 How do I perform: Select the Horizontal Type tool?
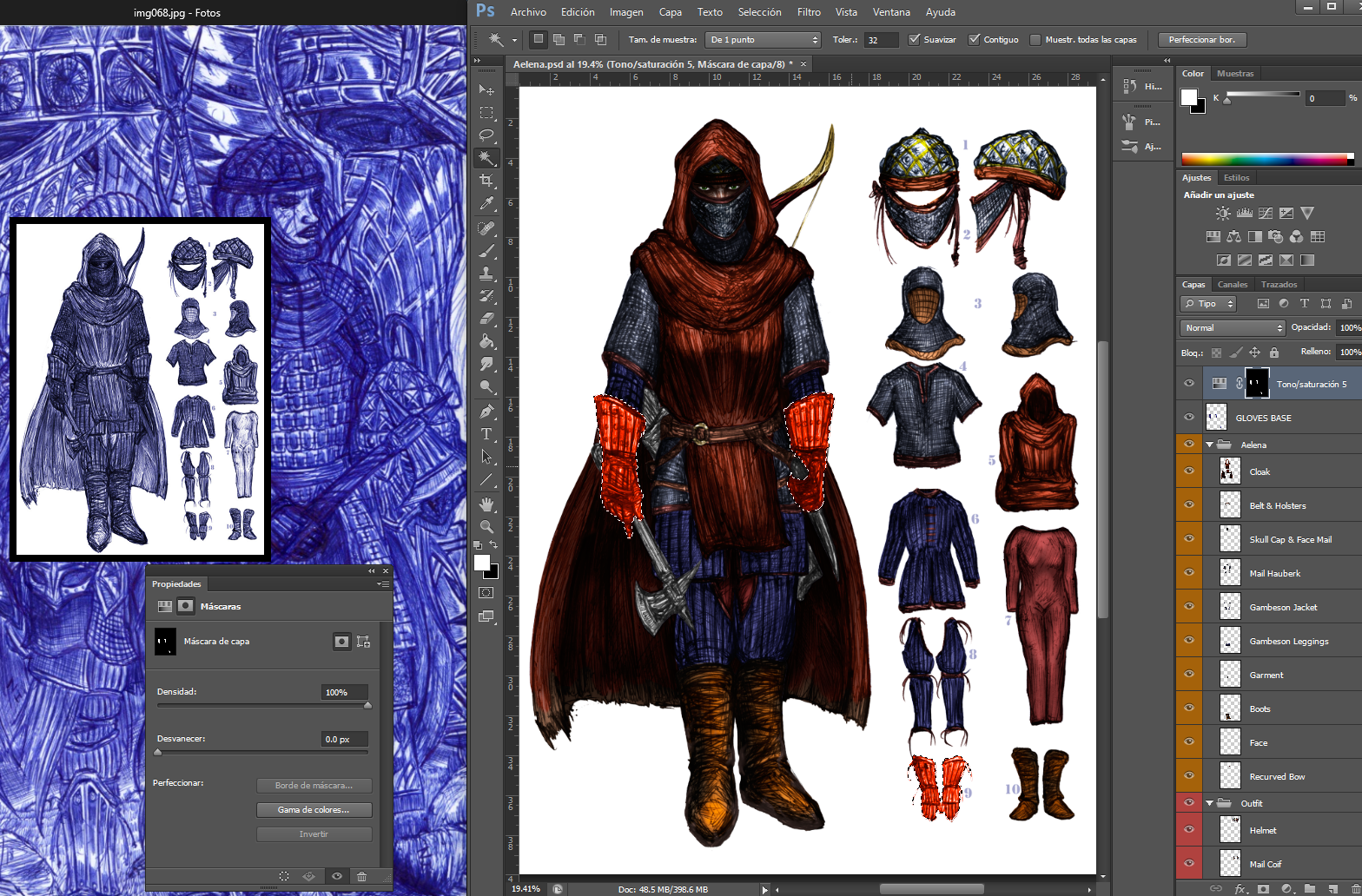coord(486,434)
